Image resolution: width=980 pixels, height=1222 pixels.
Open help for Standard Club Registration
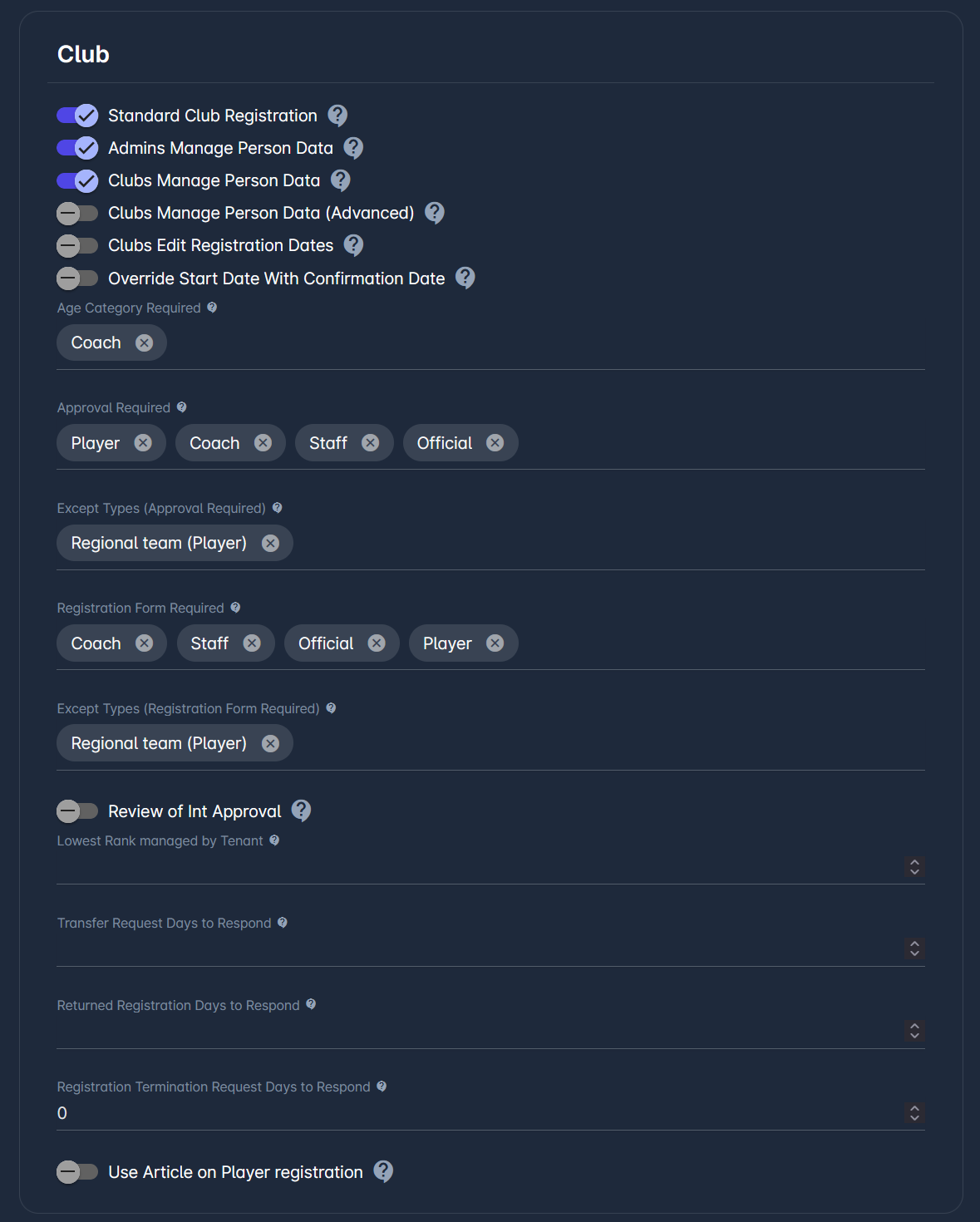tap(337, 116)
